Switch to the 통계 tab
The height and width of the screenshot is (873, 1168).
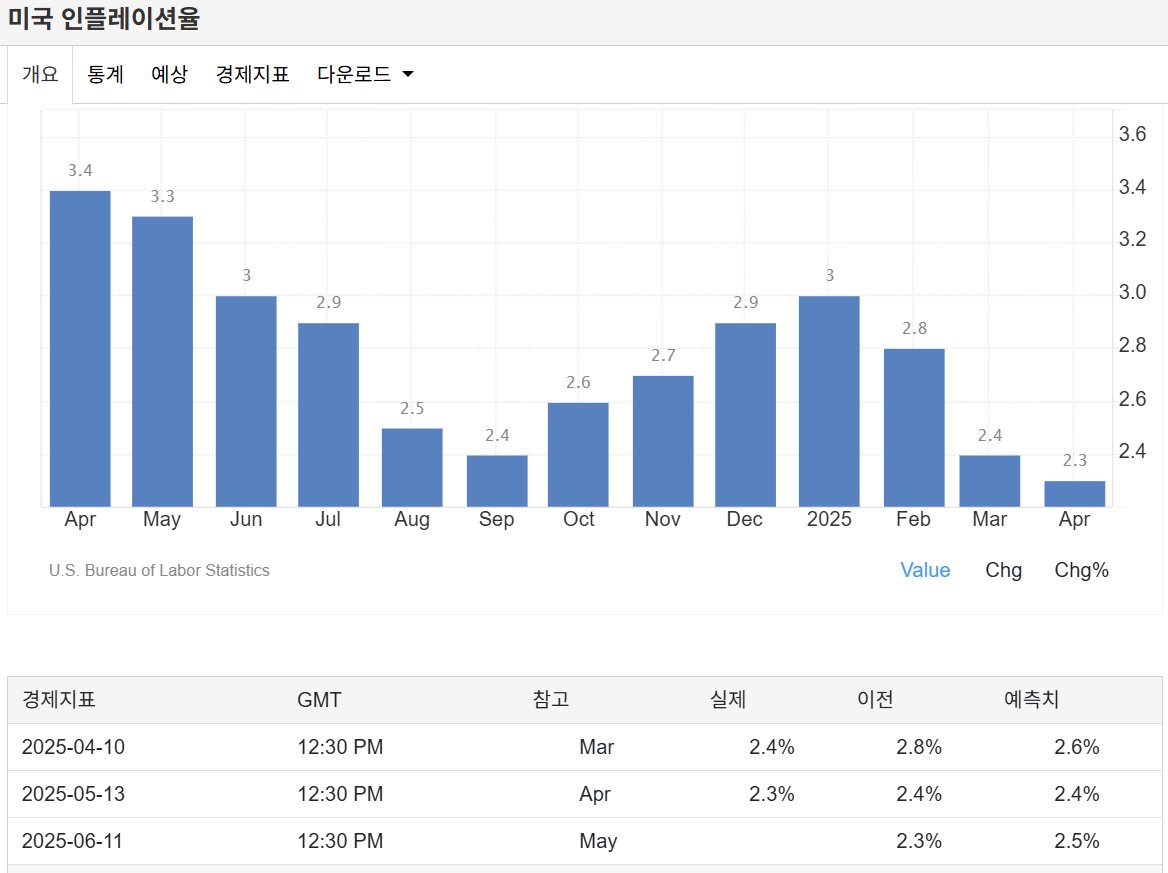[x=105, y=74]
